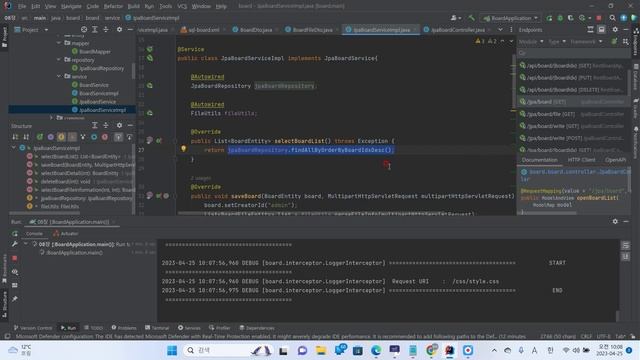
Task: Switch to HTTP Client tab in Endpoints
Action: coord(581,160)
